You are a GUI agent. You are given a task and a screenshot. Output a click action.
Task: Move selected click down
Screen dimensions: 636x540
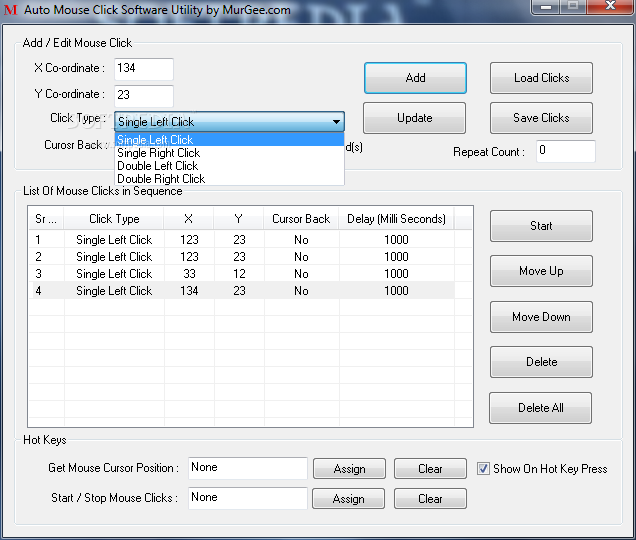click(x=541, y=317)
